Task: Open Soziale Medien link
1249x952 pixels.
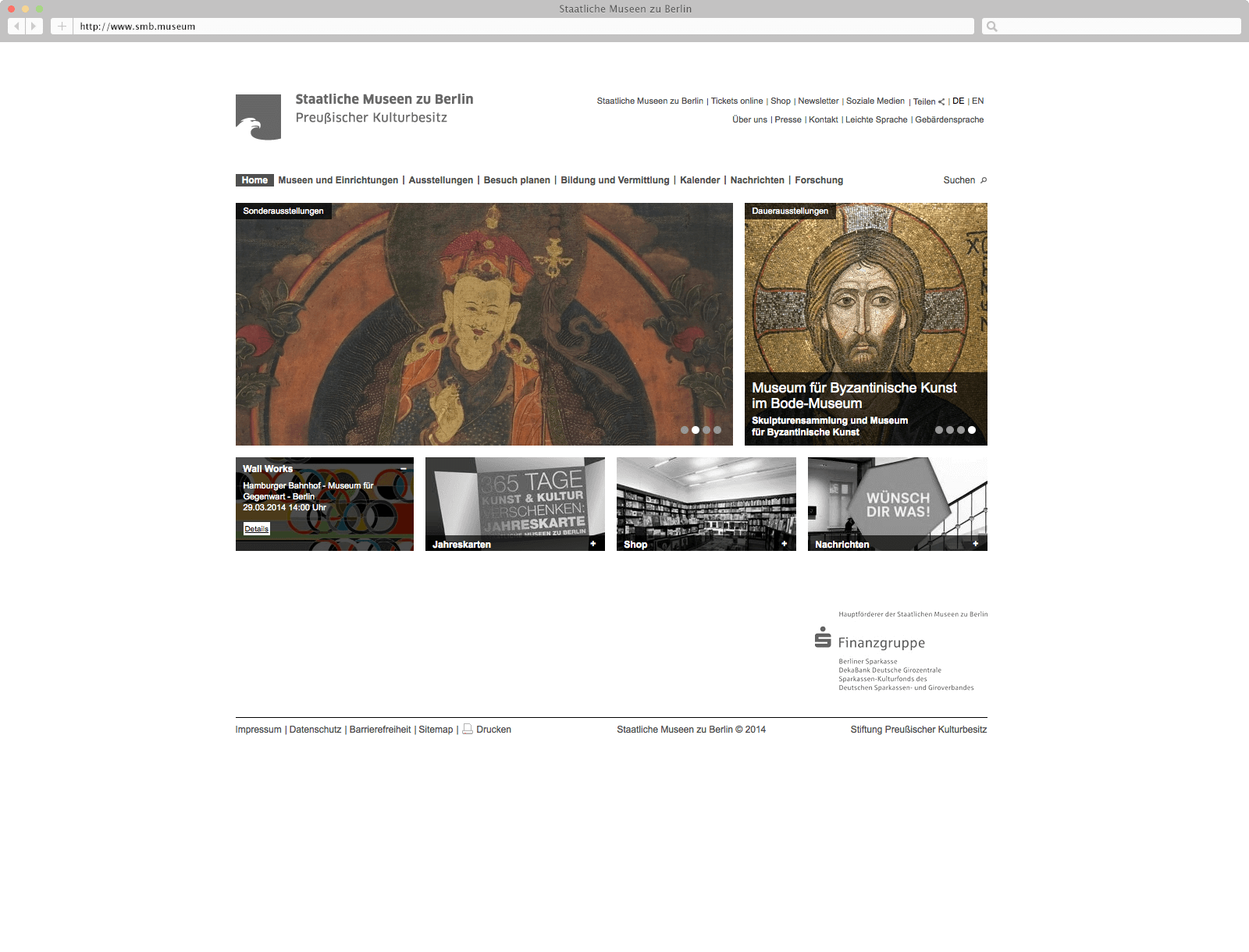Action: pos(875,101)
